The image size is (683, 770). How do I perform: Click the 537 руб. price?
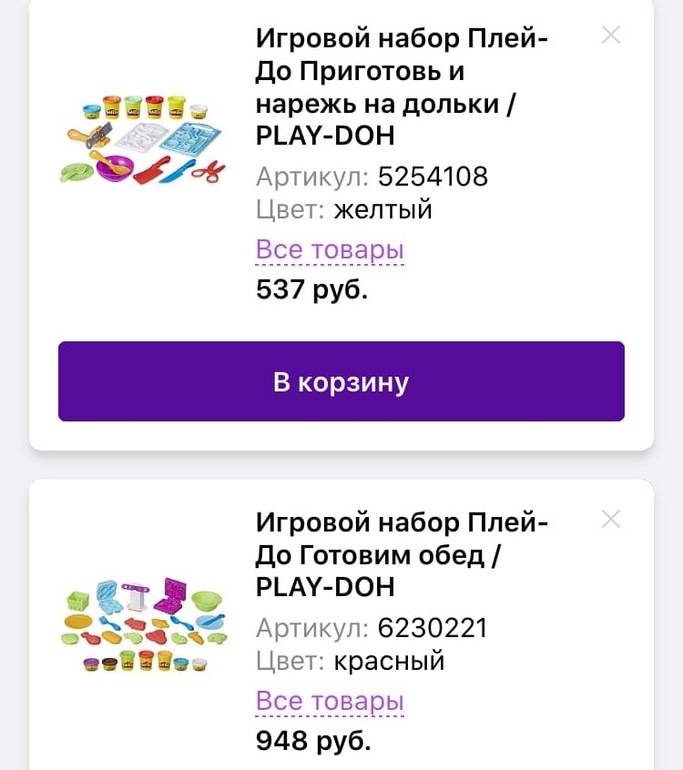click(312, 290)
